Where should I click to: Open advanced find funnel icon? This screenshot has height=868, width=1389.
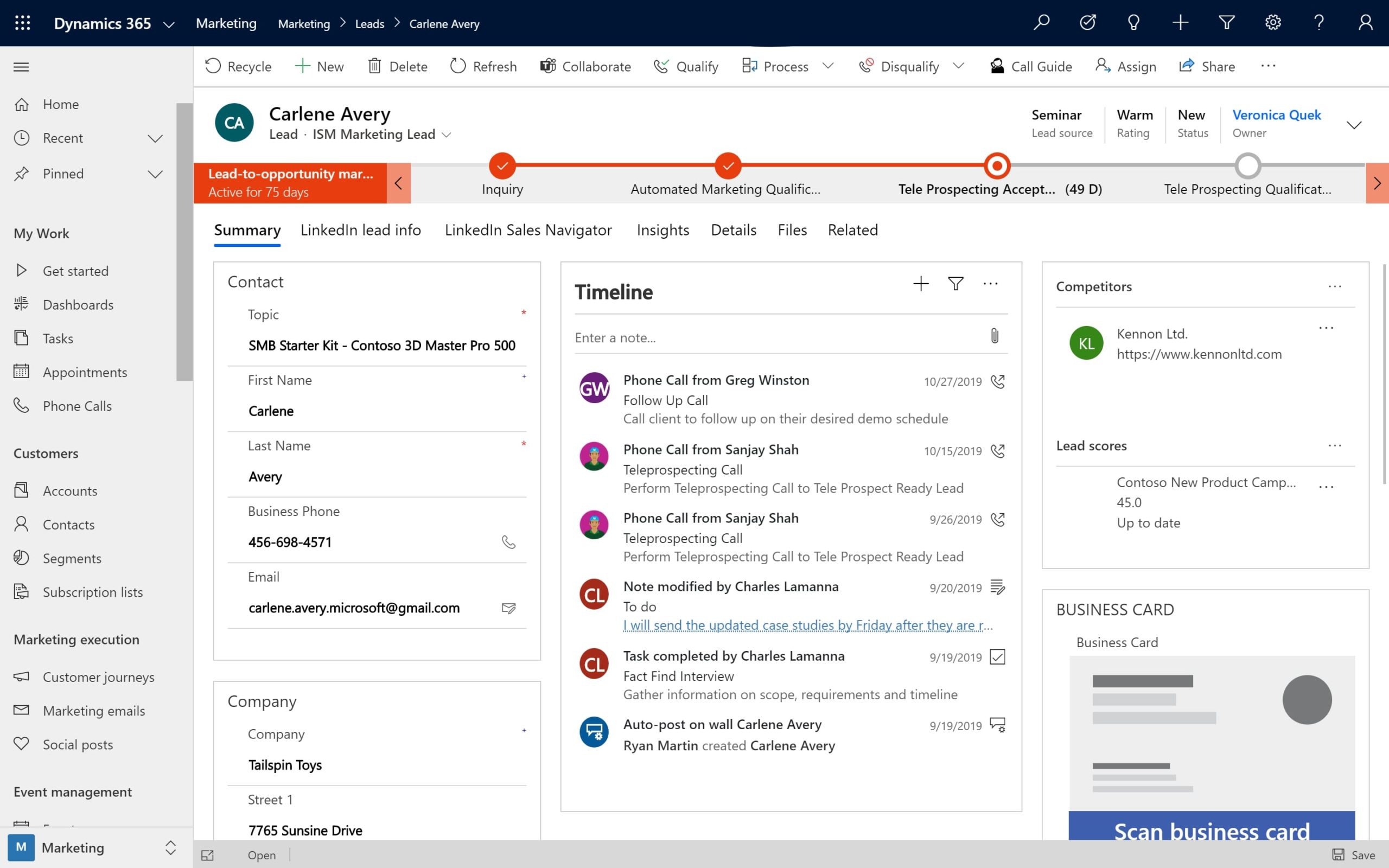pyautogui.click(x=1227, y=23)
